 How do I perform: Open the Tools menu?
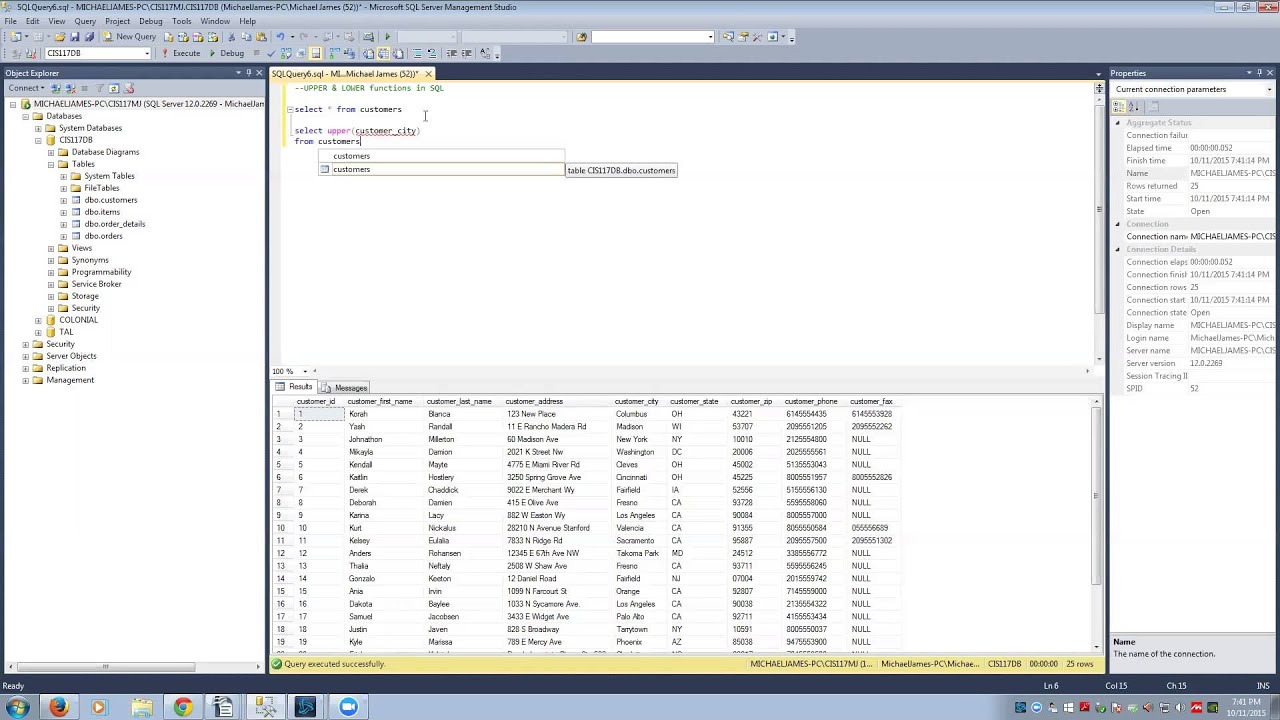[x=181, y=21]
